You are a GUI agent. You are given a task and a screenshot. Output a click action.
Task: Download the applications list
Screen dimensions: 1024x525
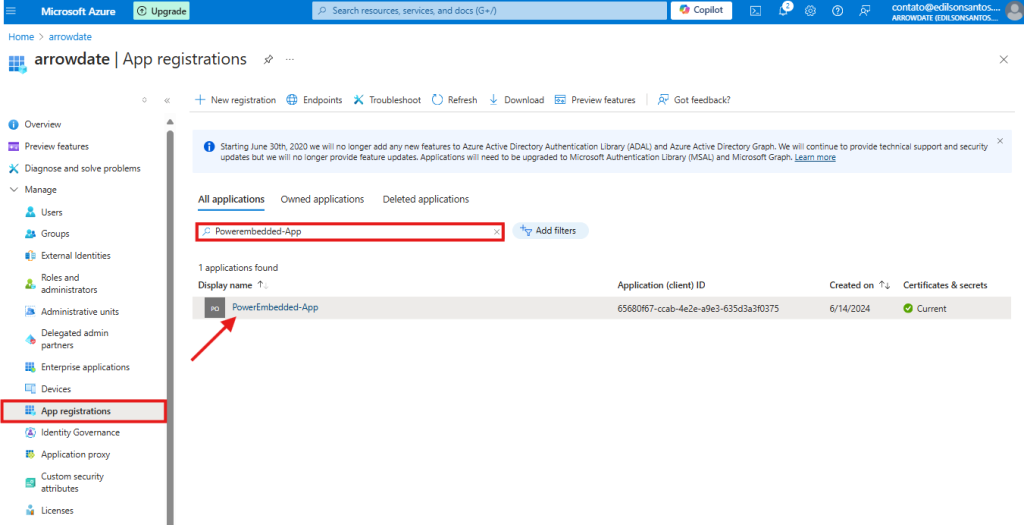click(517, 100)
